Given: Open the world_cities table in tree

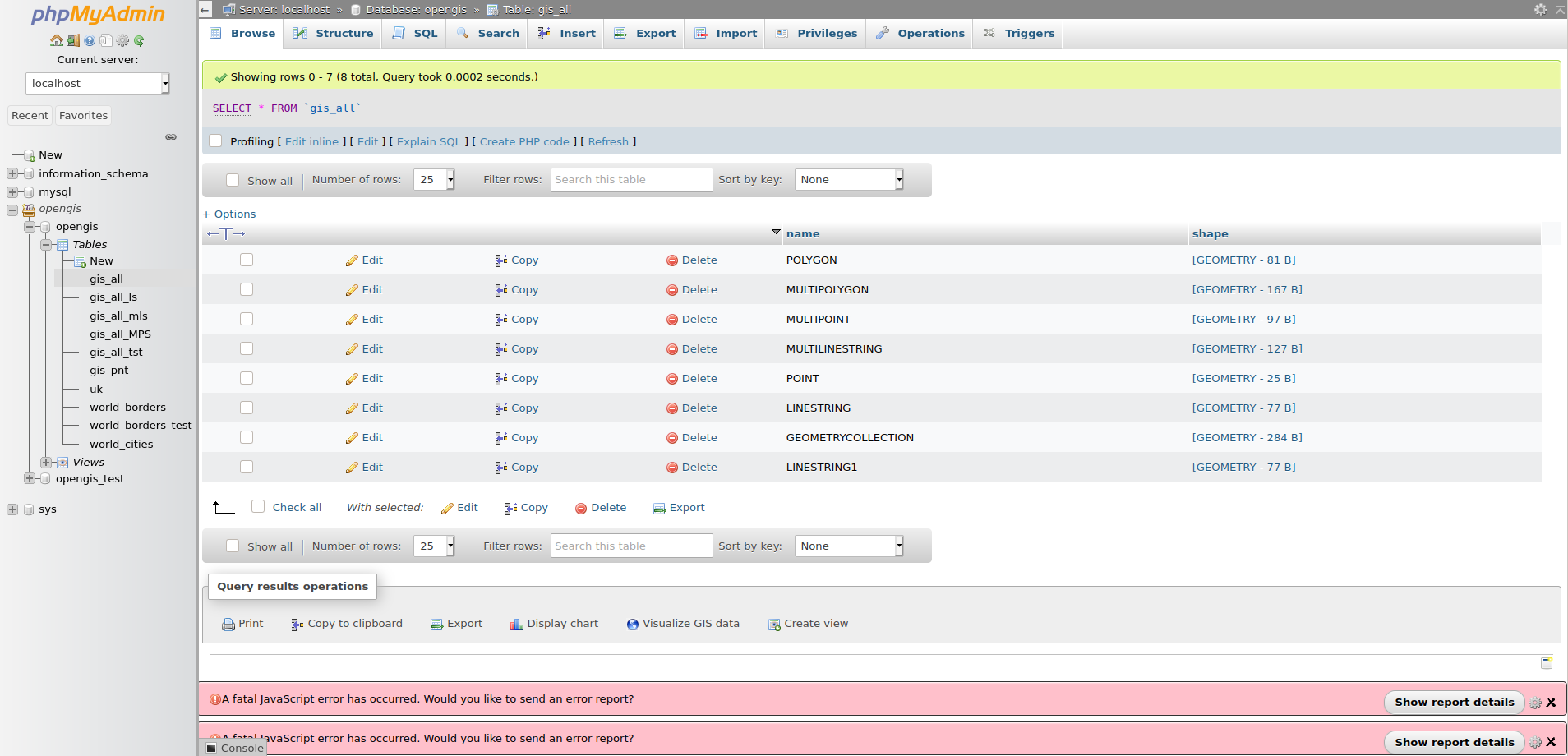Looking at the screenshot, I should click(122, 444).
